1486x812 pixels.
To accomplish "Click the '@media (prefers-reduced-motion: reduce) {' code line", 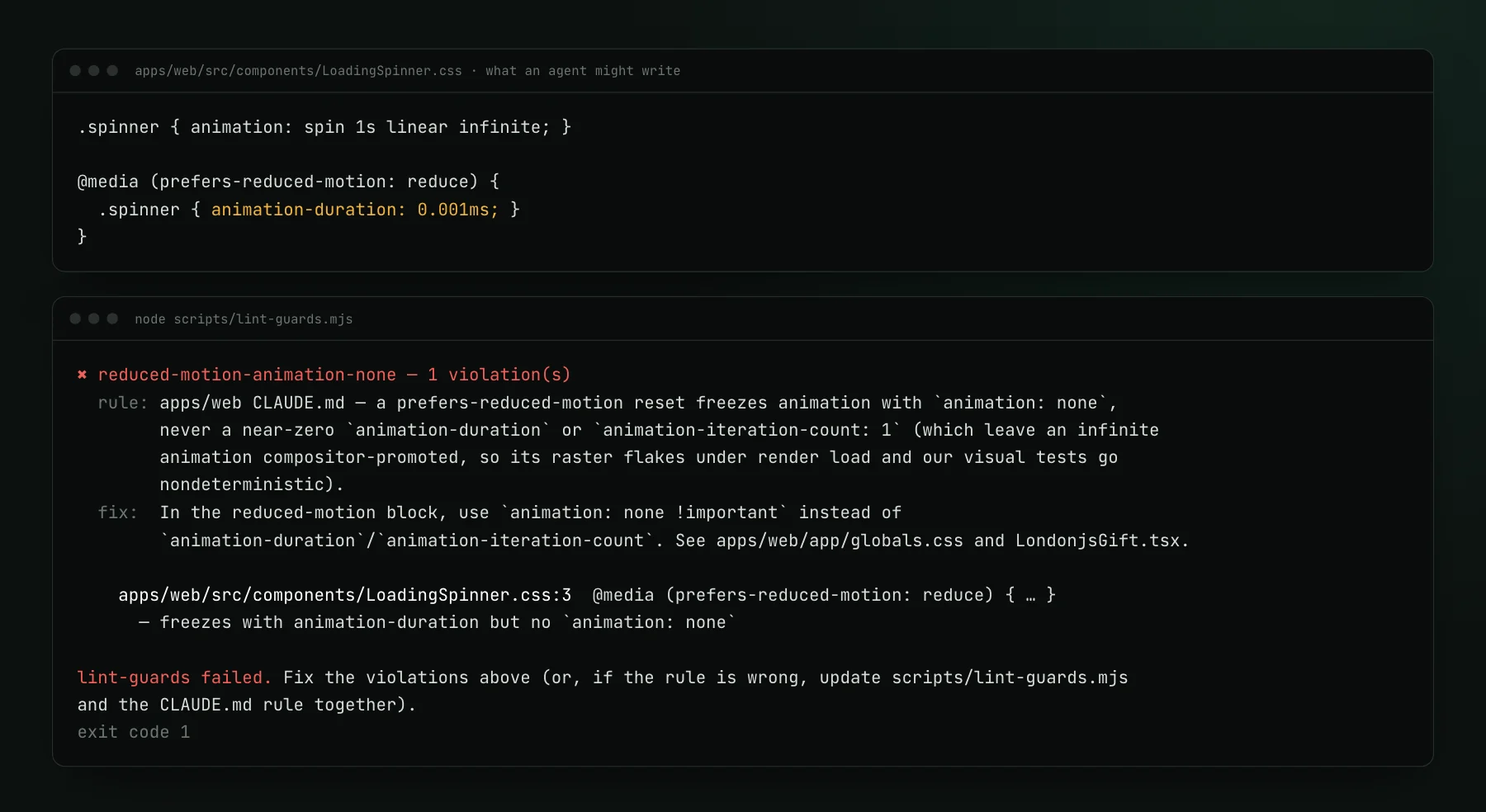I will click(288, 182).
